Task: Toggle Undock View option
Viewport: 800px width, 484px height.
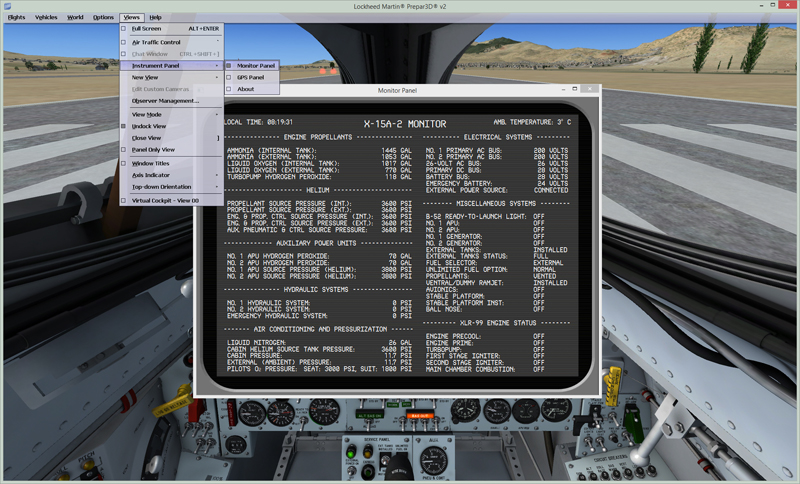Action: [x=171, y=126]
